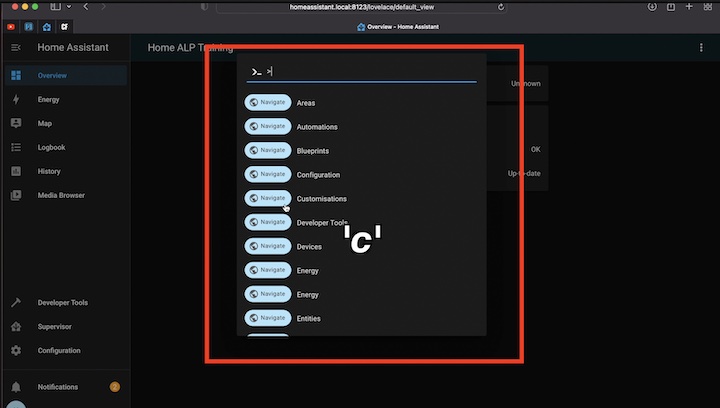Select the Blueprints command entry
The width and height of the screenshot is (720, 408).
[x=361, y=151]
